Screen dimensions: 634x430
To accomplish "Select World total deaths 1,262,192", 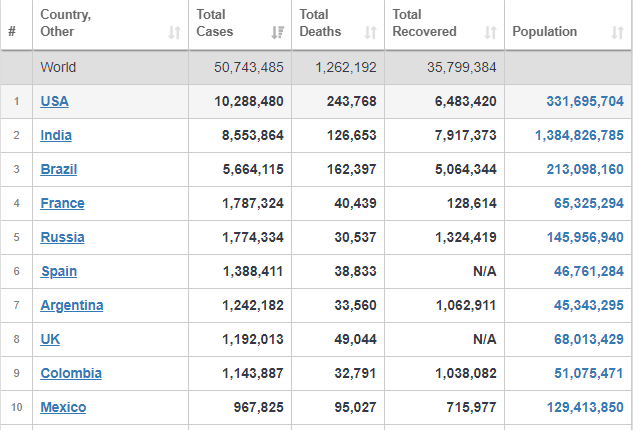I will point(346,67).
